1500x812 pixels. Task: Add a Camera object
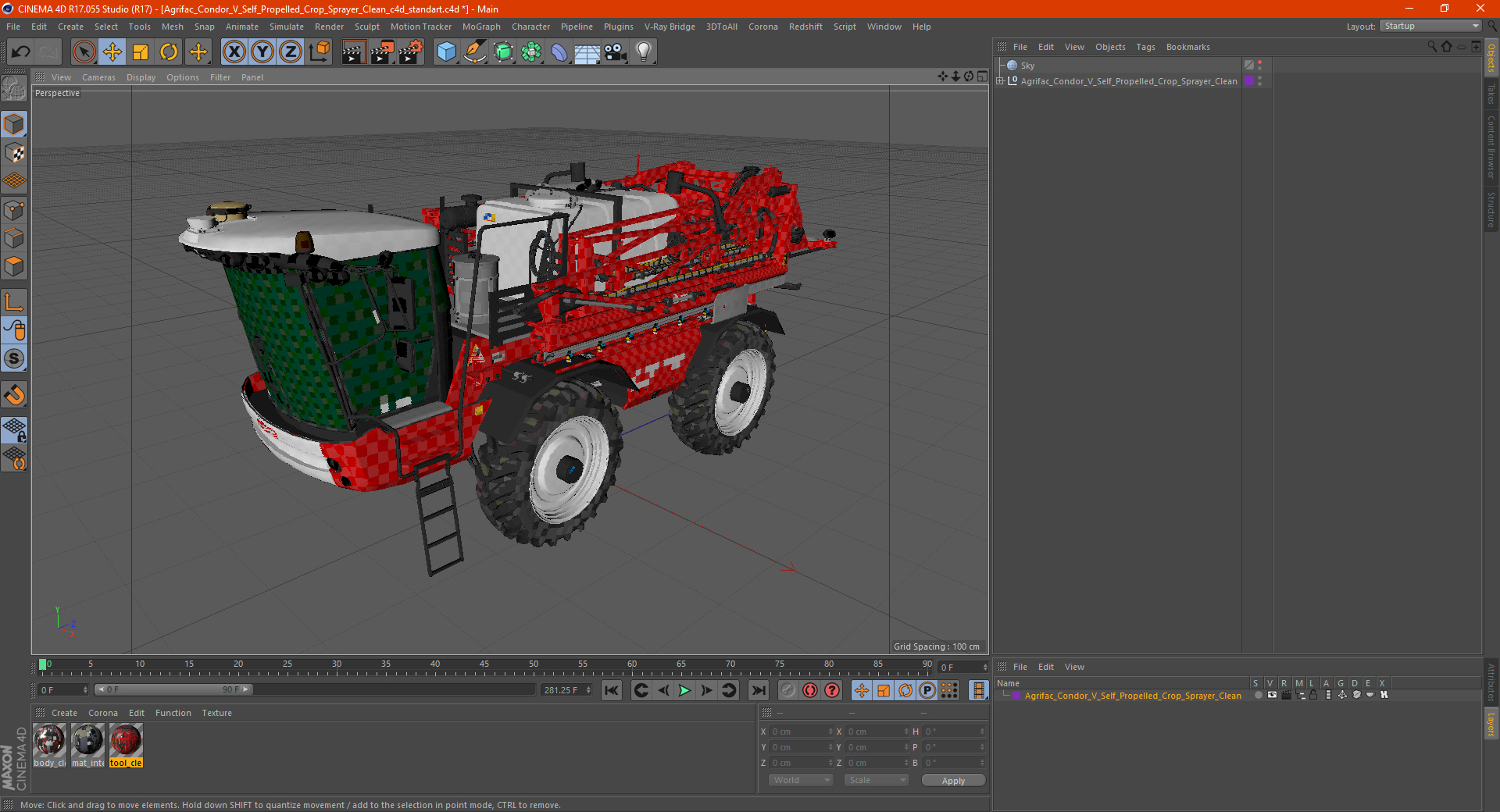click(x=616, y=52)
